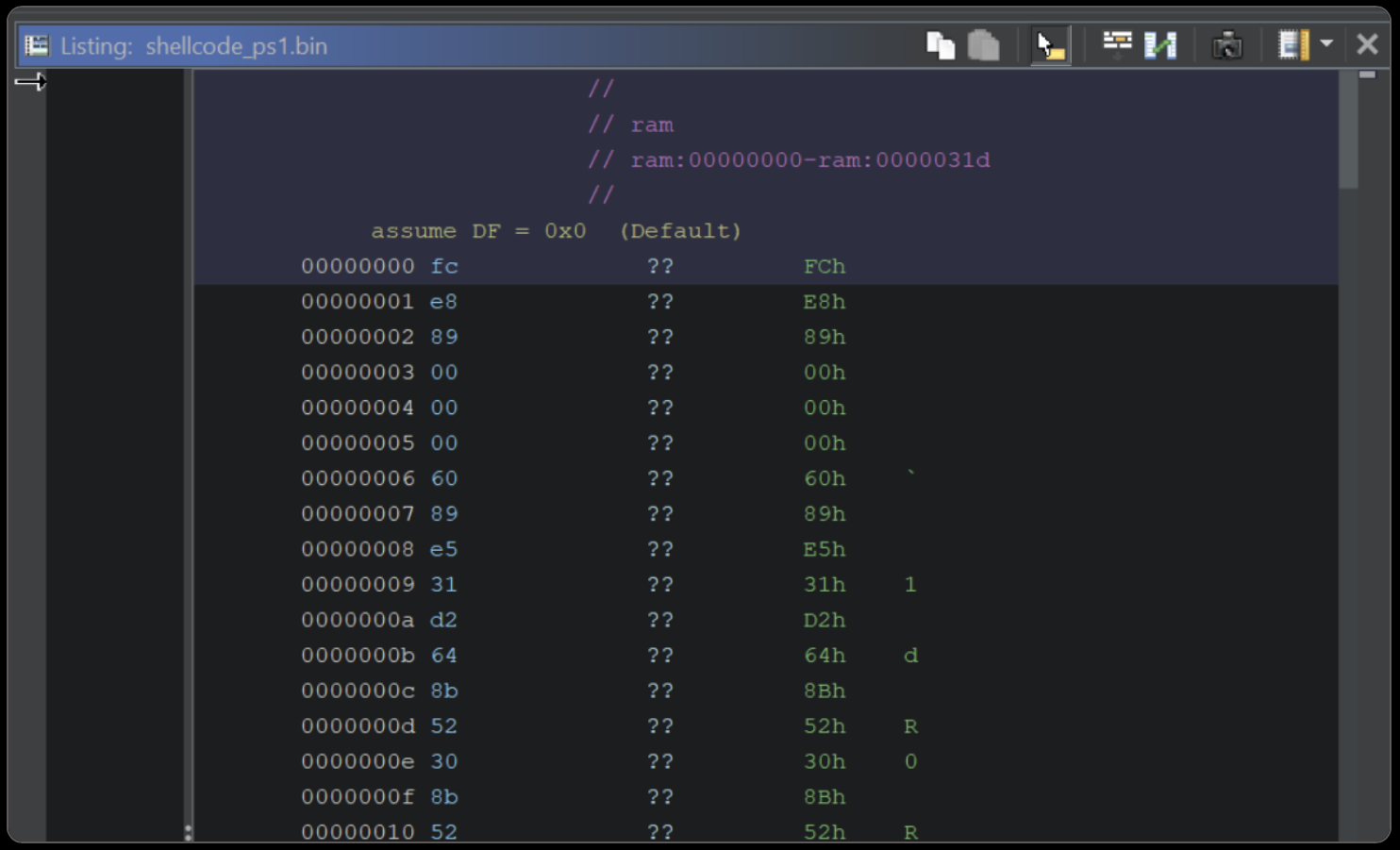
Task: Close the Listing panel
Action: coord(1367,44)
